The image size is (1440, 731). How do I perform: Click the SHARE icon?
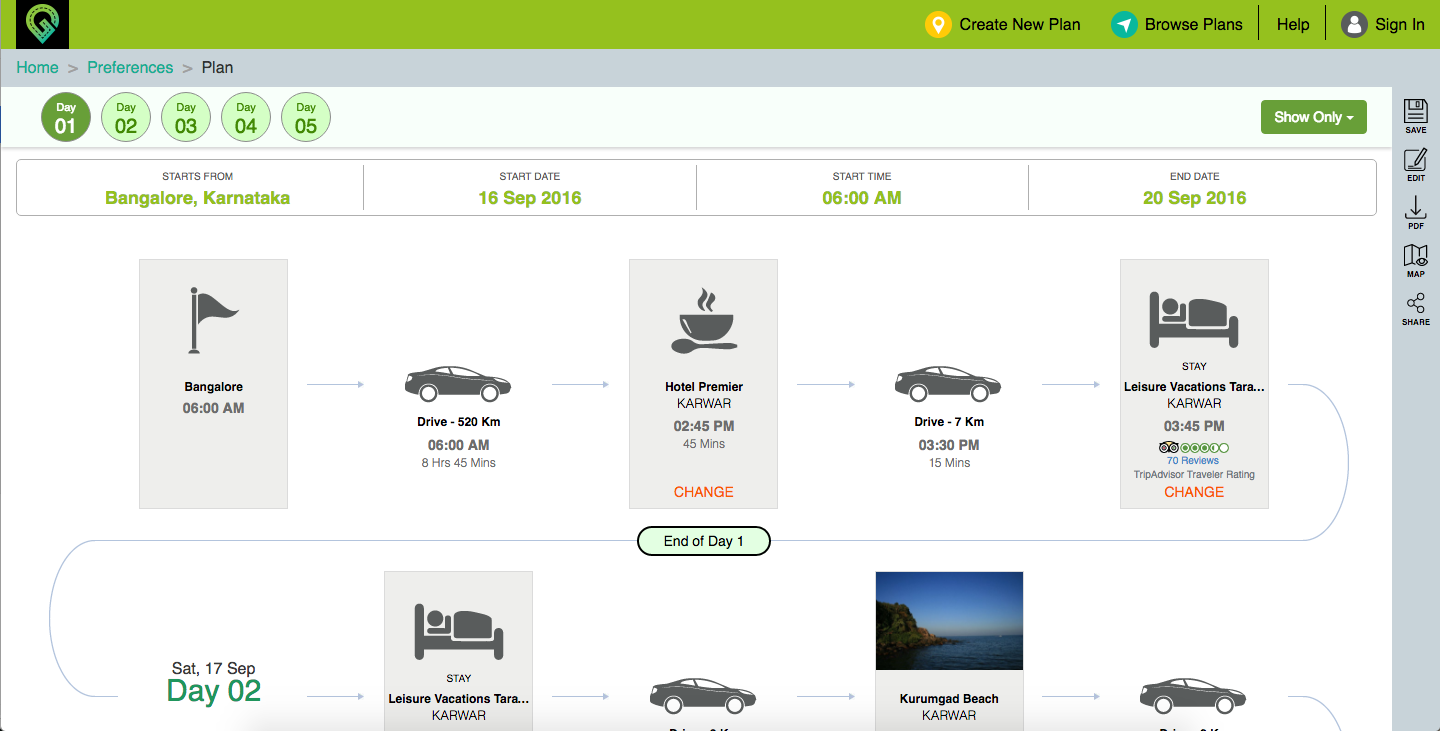point(1415,303)
